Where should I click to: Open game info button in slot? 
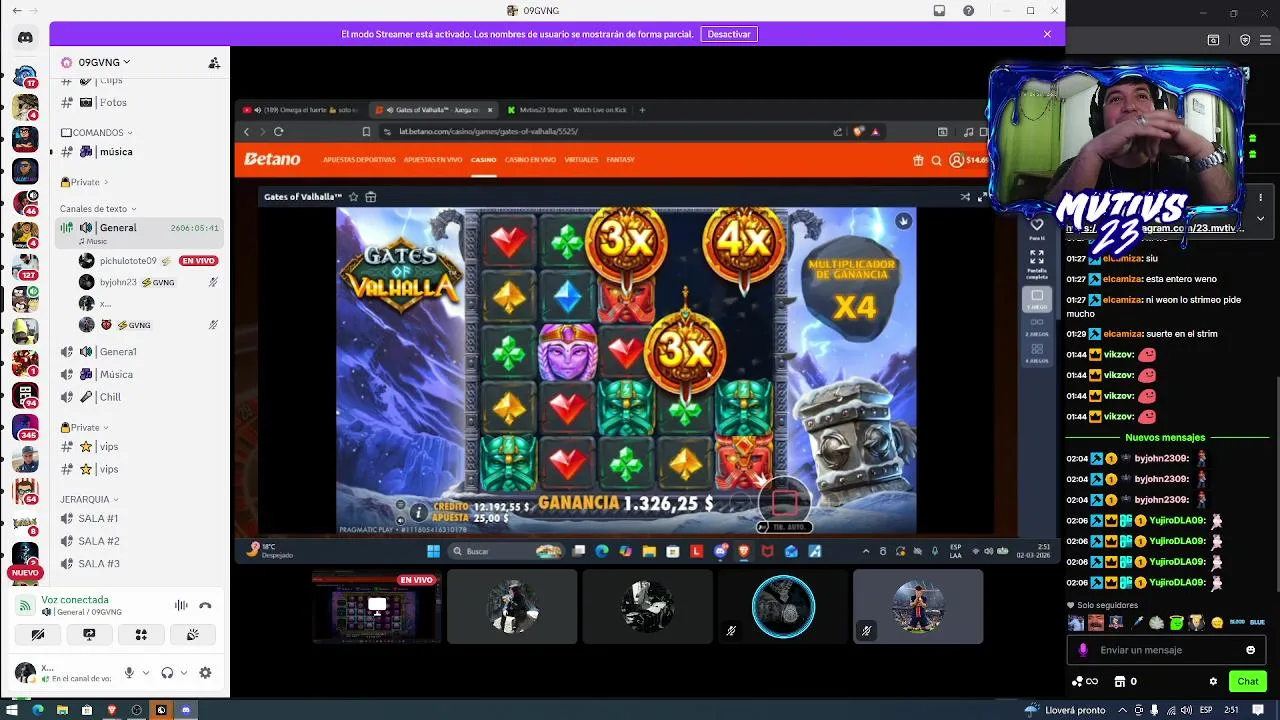[x=418, y=512]
